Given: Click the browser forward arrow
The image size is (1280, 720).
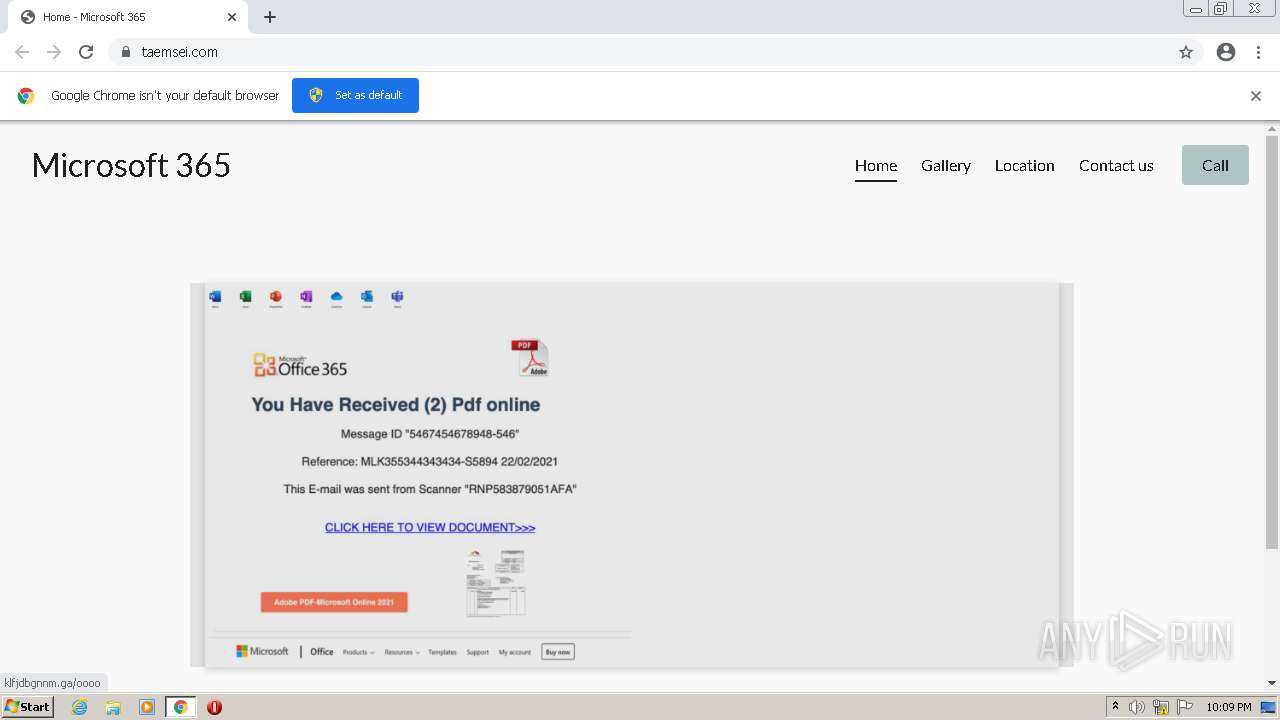Looking at the screenshot, I should point(54,52).
